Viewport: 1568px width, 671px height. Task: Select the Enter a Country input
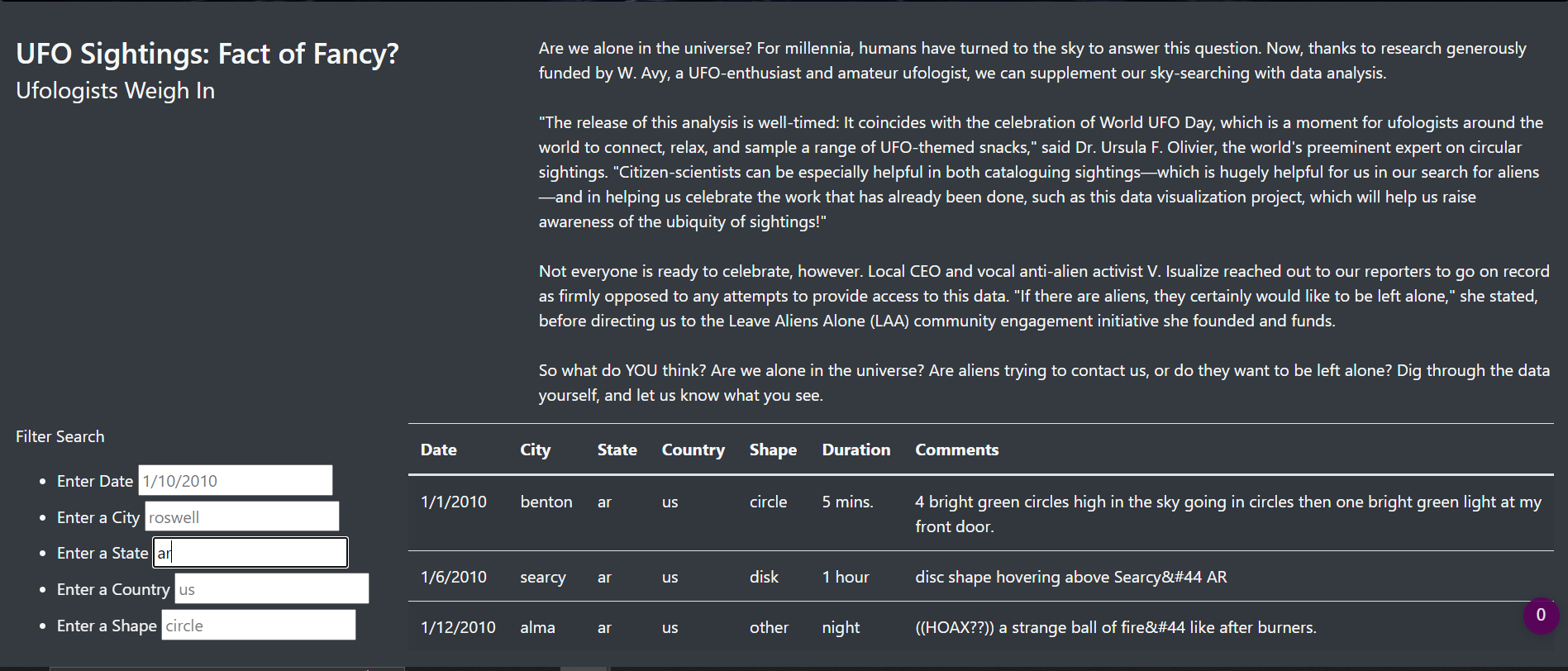[271, 589]
